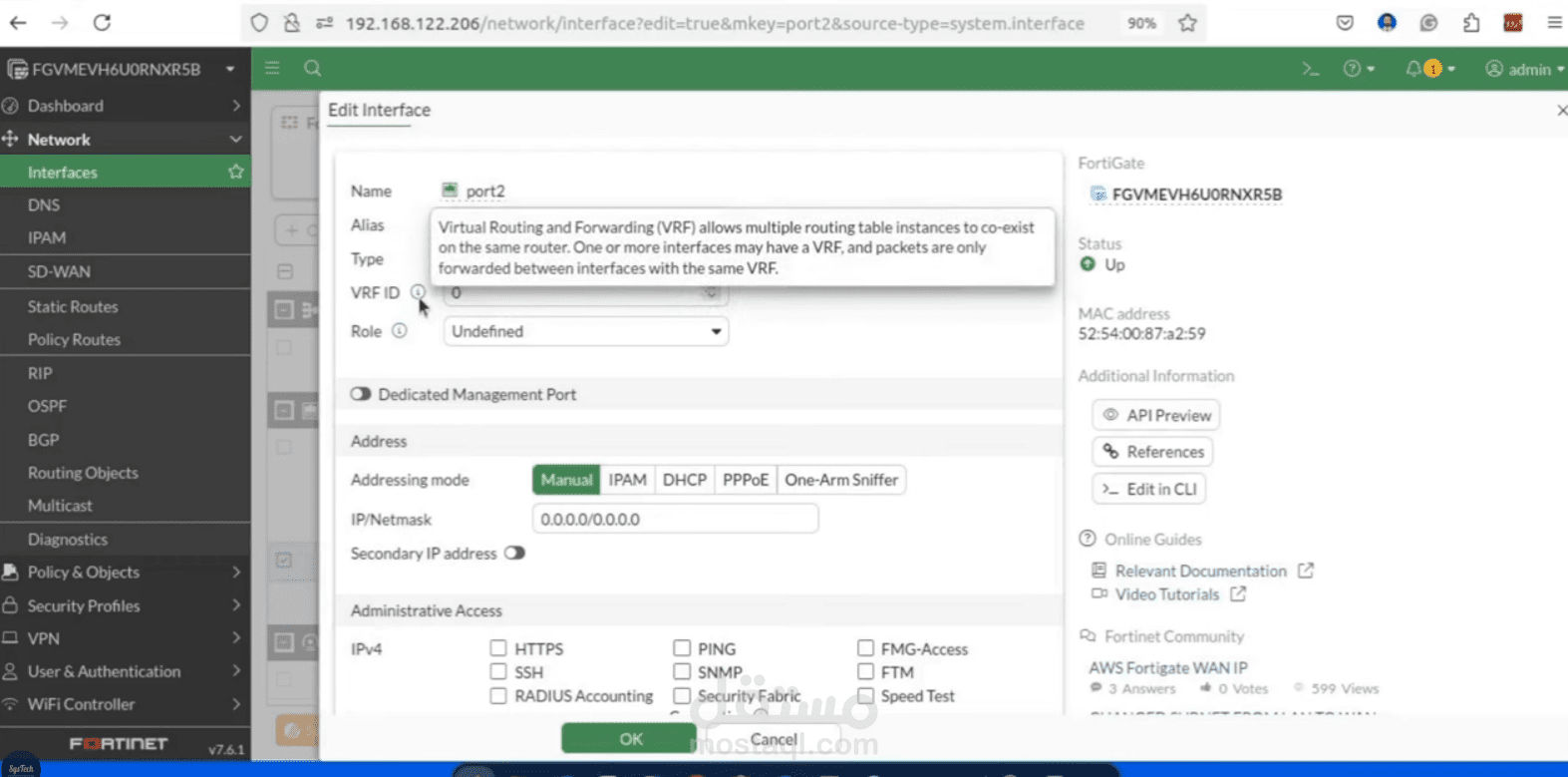Viewport: 1568px width, 777px height.
Task: Check the FTM checkbox
Action: pos(865,672)
